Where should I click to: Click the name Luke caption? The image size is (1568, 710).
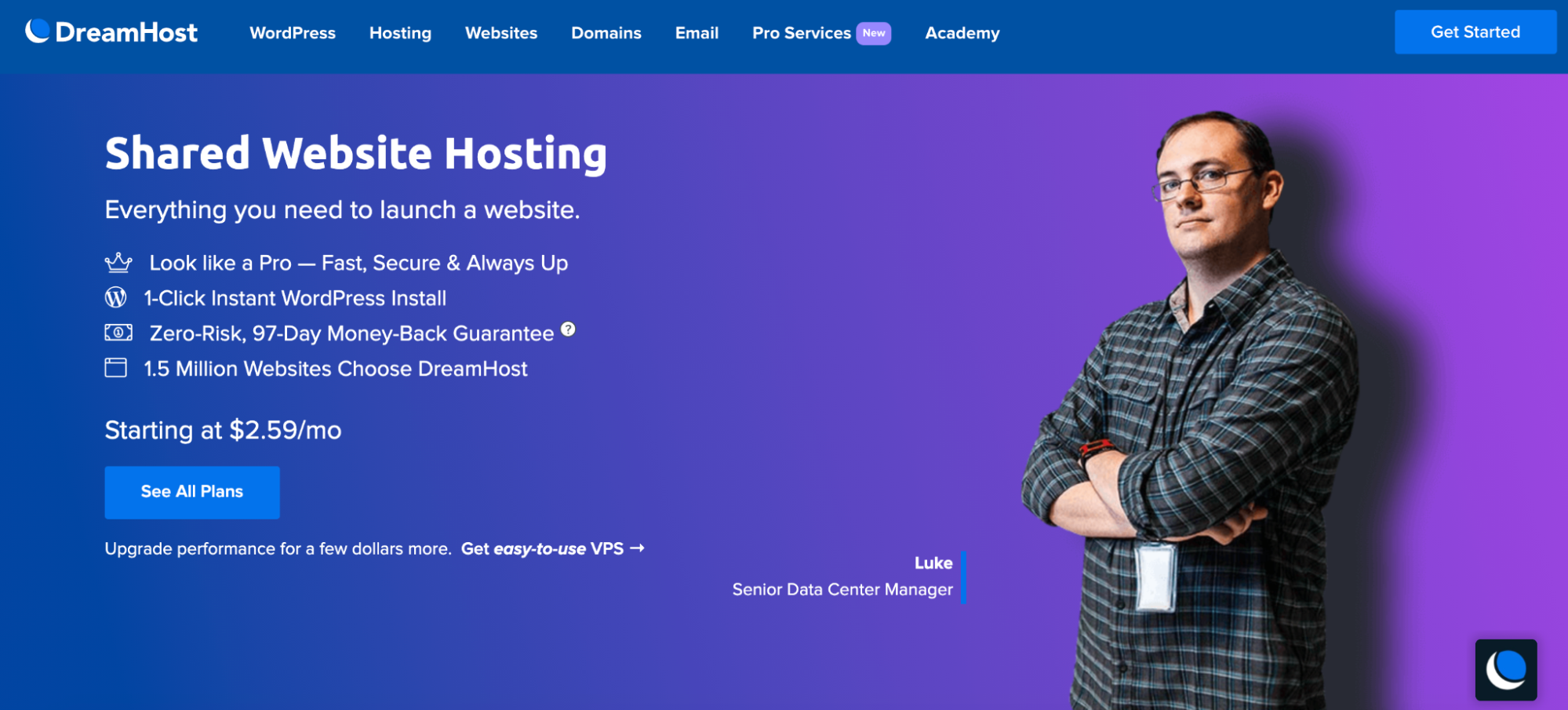933,563
